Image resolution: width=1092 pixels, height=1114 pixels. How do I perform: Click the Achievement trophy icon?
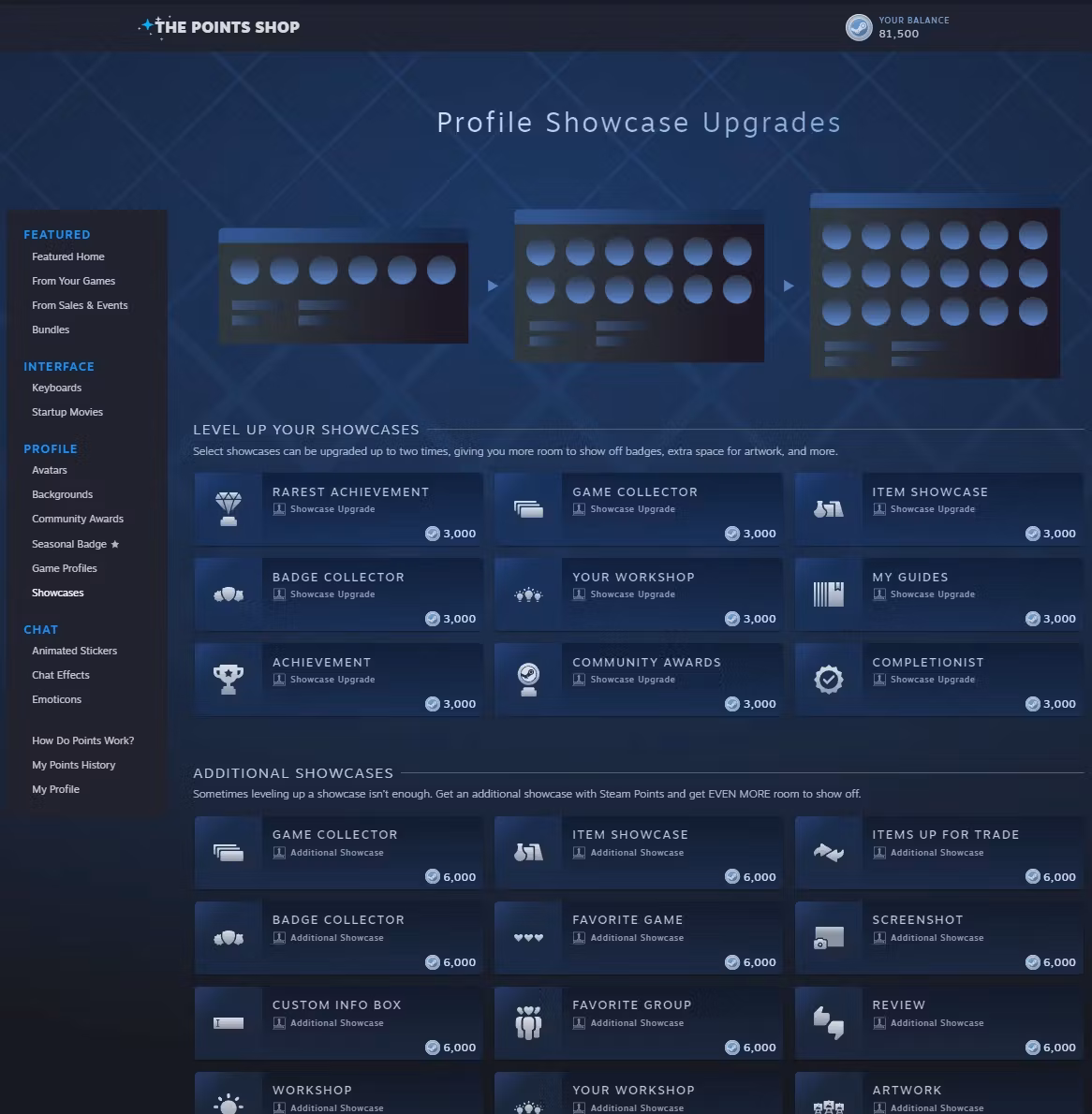(229, 679)
